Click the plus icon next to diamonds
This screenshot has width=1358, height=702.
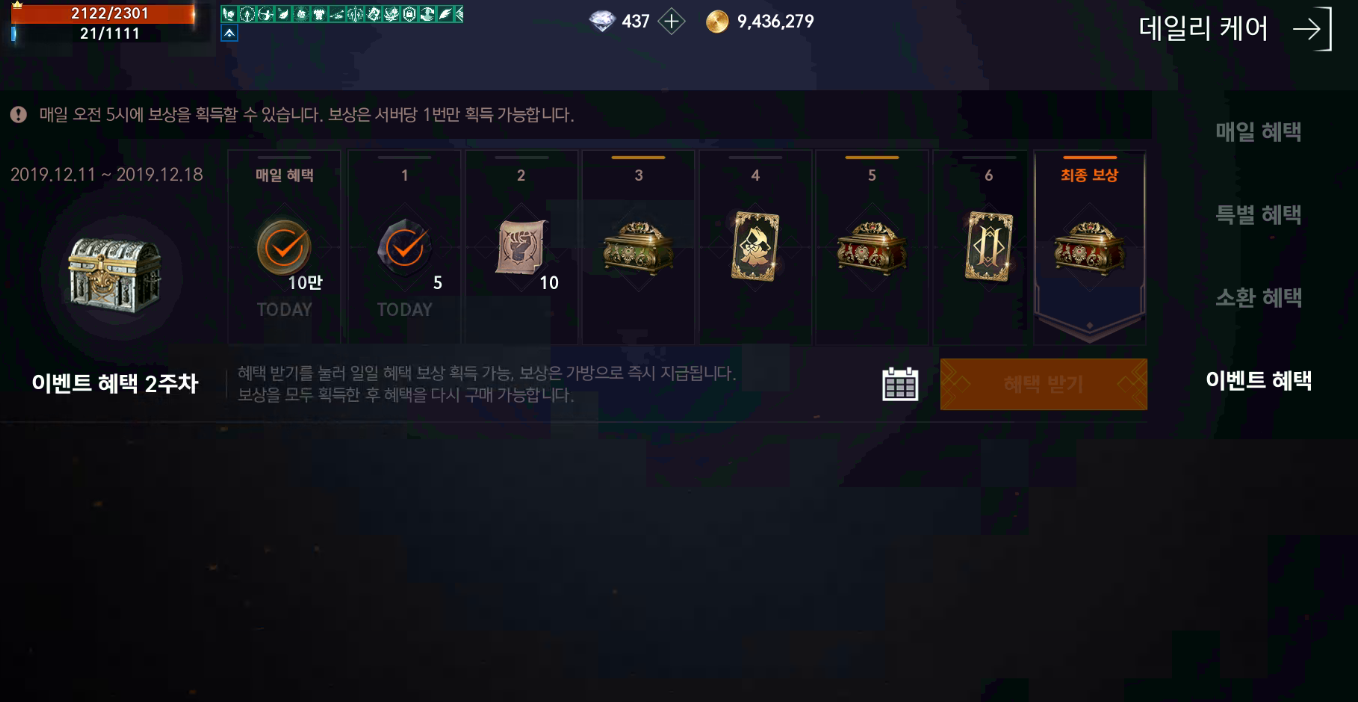[x=672, y=22]
